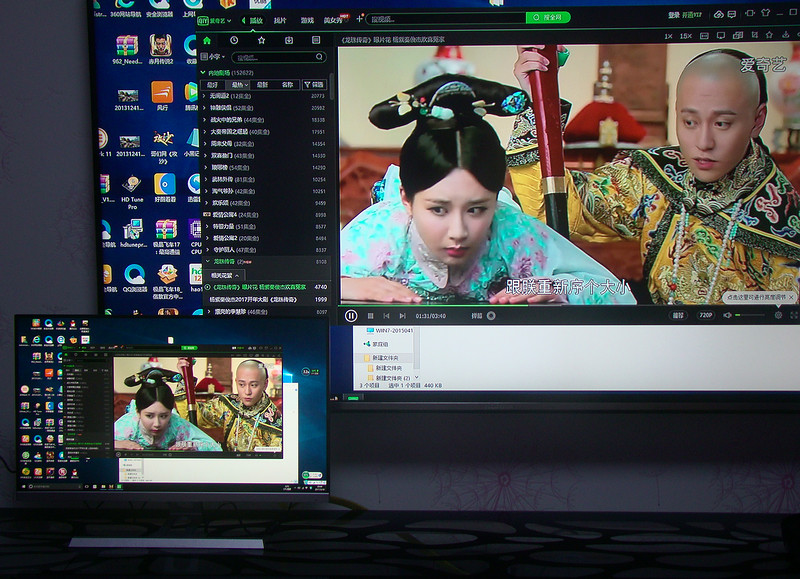The height and width of the screenshot is (579, 800).
Task: Open the 720P quality selector
Action: (x=705, y=315)
